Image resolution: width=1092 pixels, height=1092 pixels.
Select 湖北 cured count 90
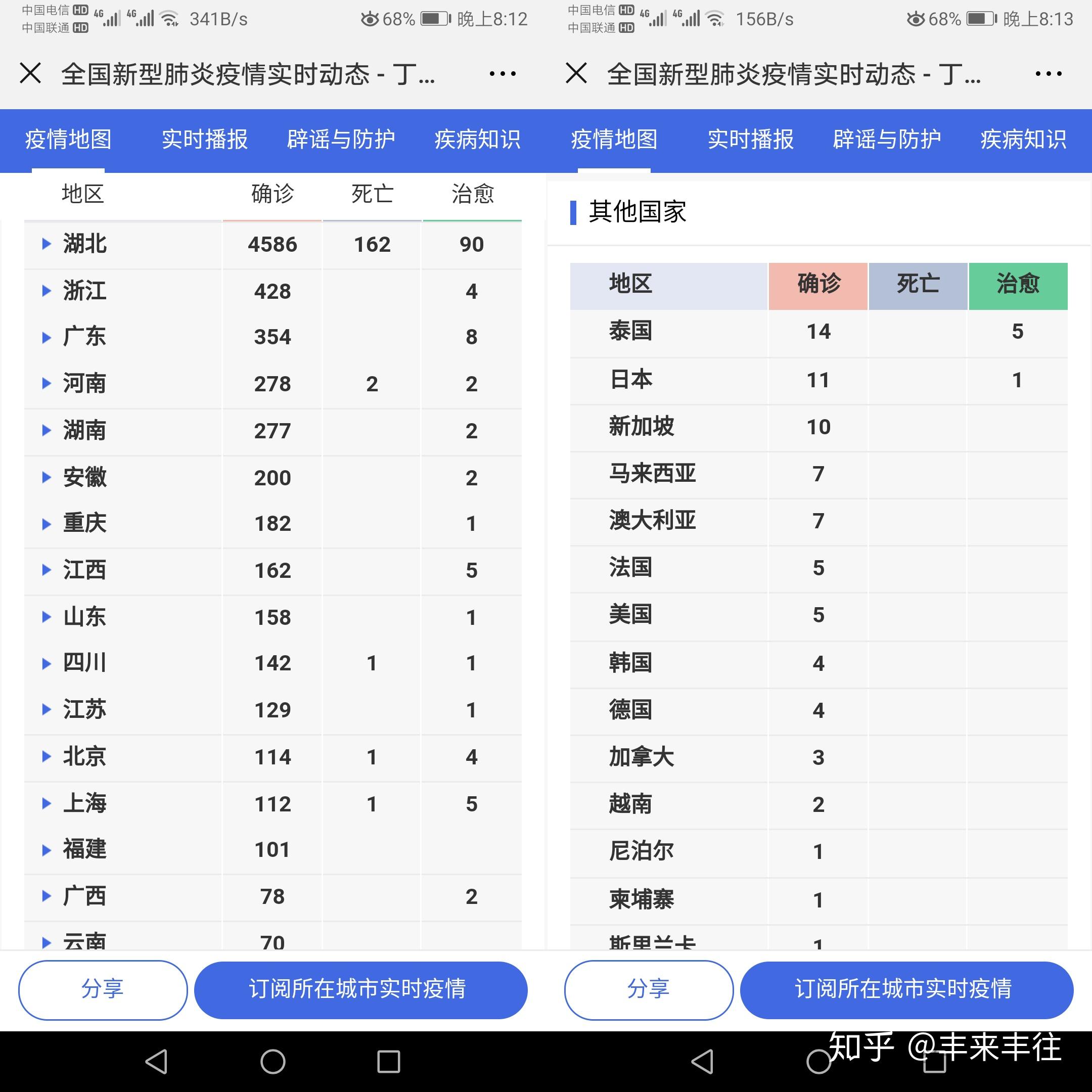pyautogui.click(x=471, y=244)
